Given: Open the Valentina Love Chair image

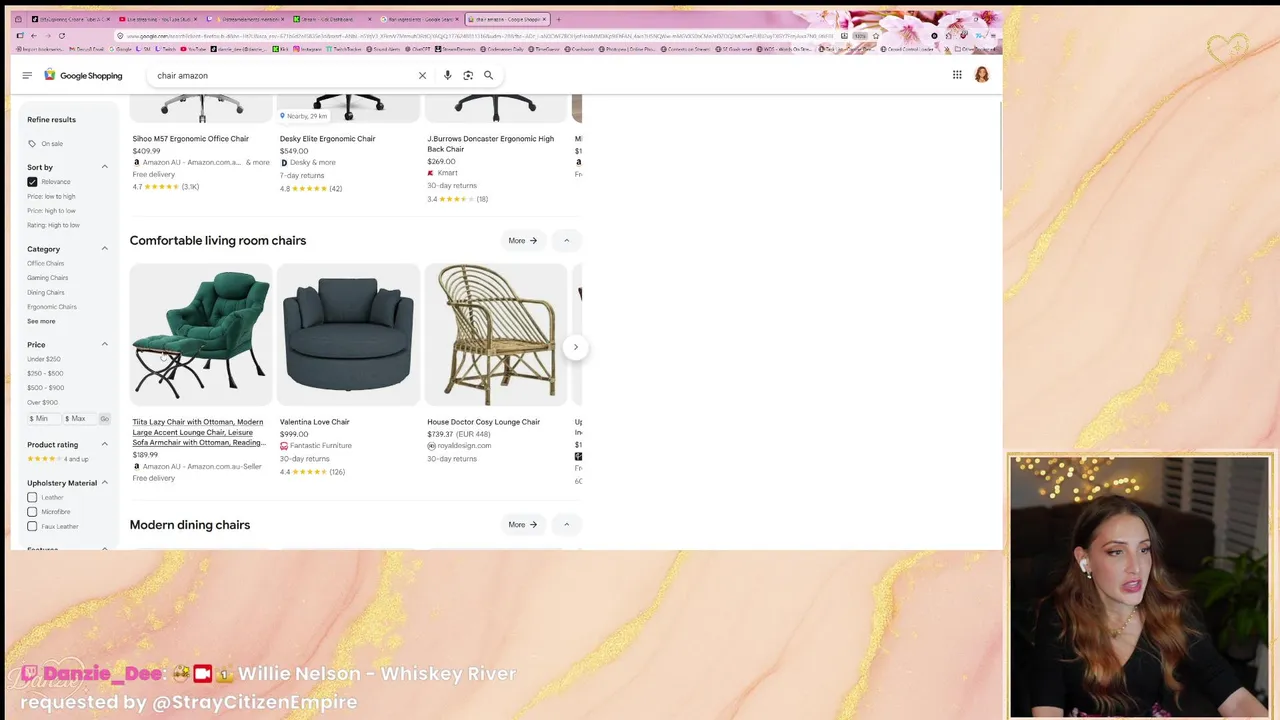Looking at the screenshot, I should pos(348,334).
